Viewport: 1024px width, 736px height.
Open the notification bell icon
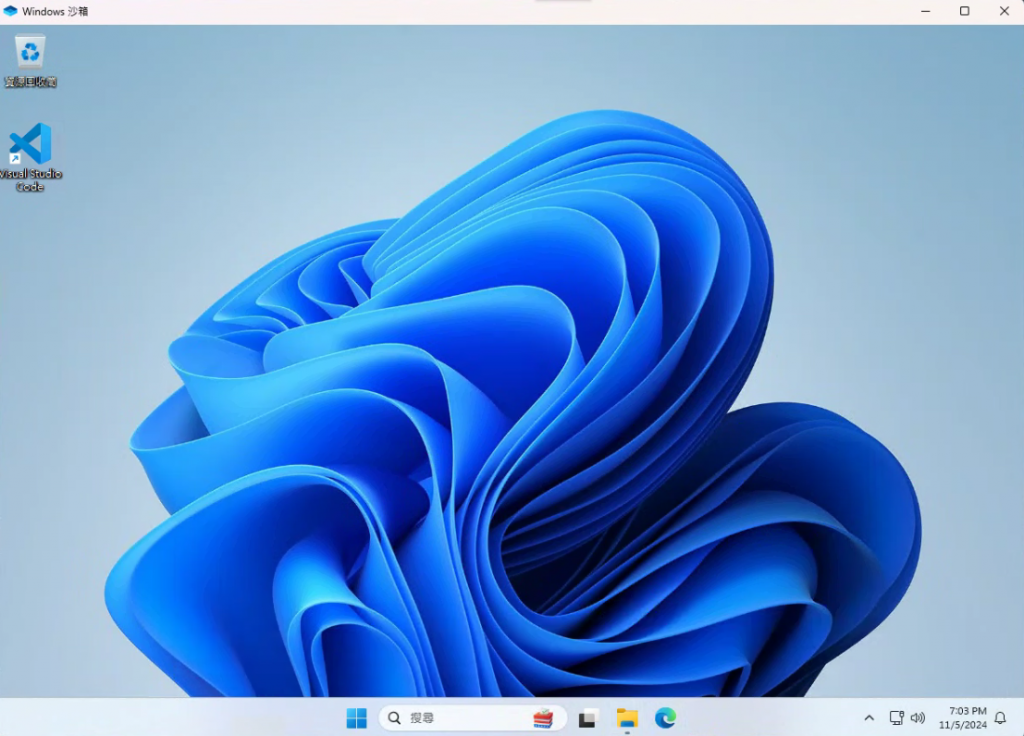[1000, 718]
